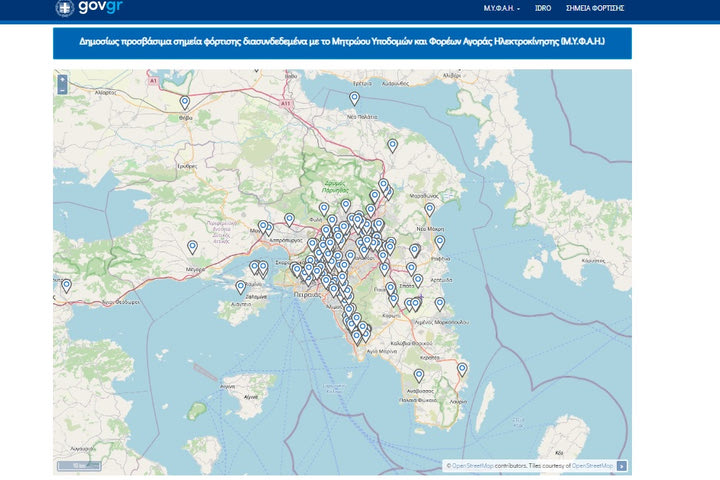Collapse the map attribution panel
Viewport: 720px width, 480px height.
pyautogui.click(x=621, y=466)
